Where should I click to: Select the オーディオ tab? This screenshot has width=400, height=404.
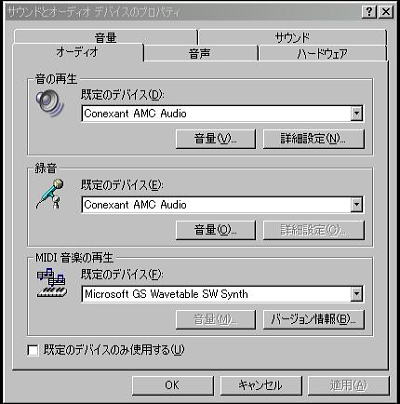pos(77,52)
